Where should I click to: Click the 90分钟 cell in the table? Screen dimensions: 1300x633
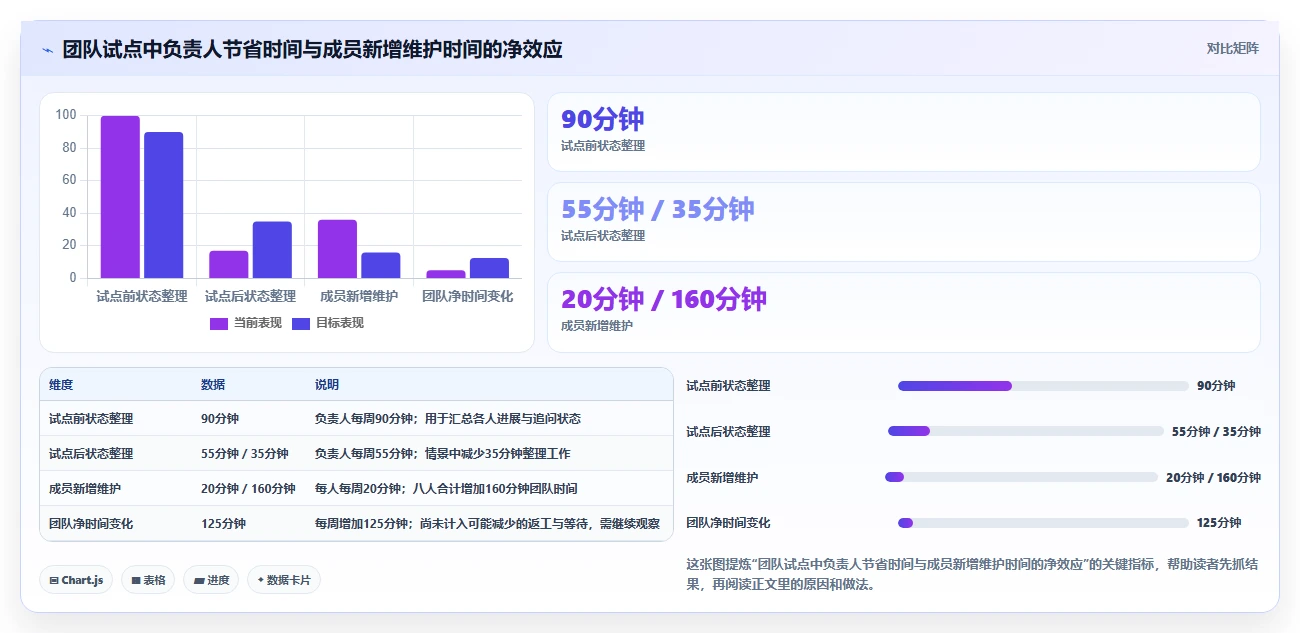click(220, 419)
